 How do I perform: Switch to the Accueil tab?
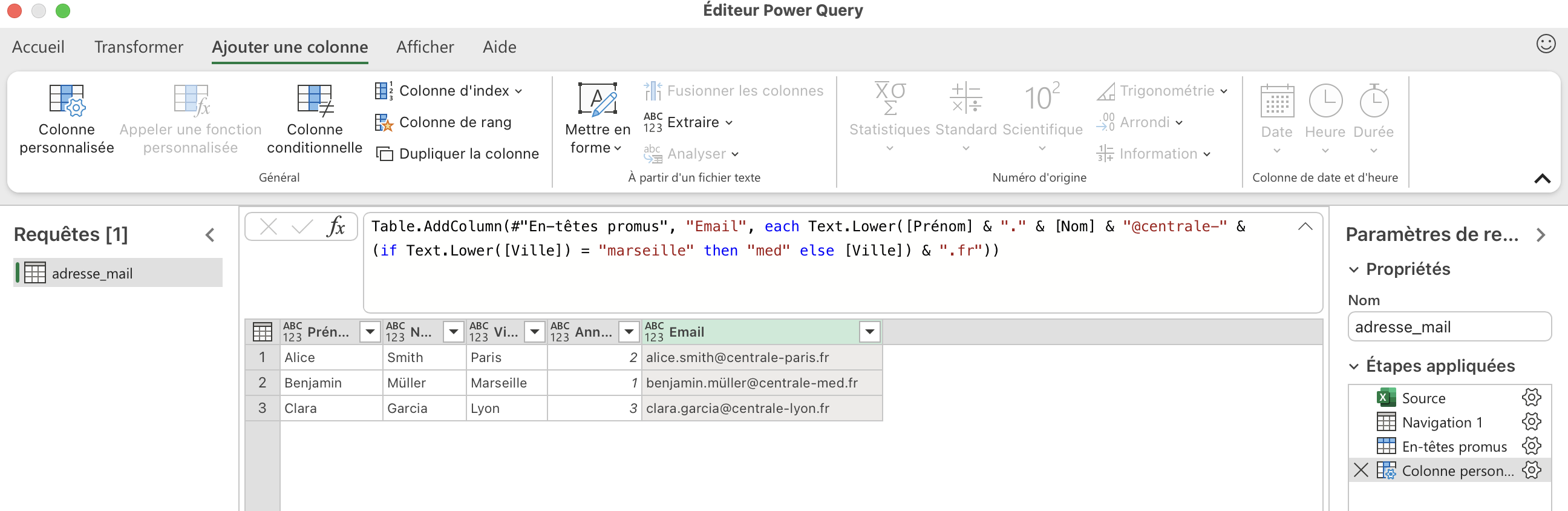tap(38, 47)
